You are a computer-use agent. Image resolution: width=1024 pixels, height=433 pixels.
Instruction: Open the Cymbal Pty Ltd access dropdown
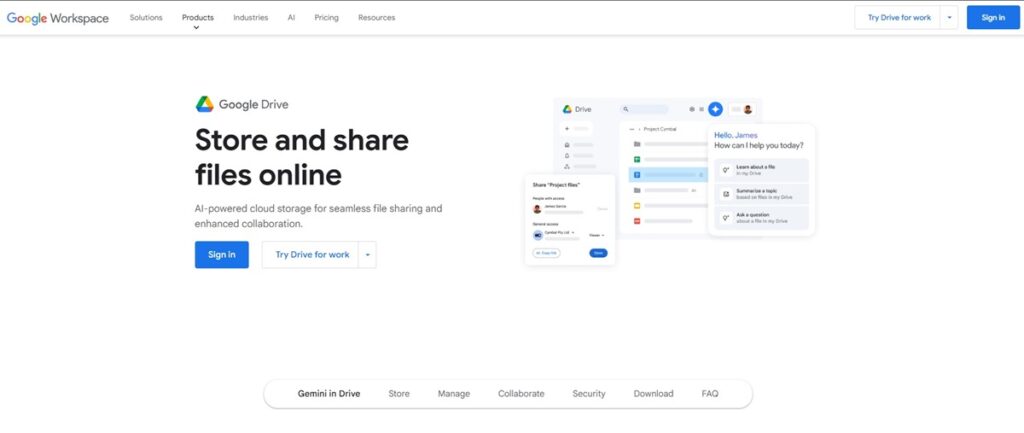(560, 233)
